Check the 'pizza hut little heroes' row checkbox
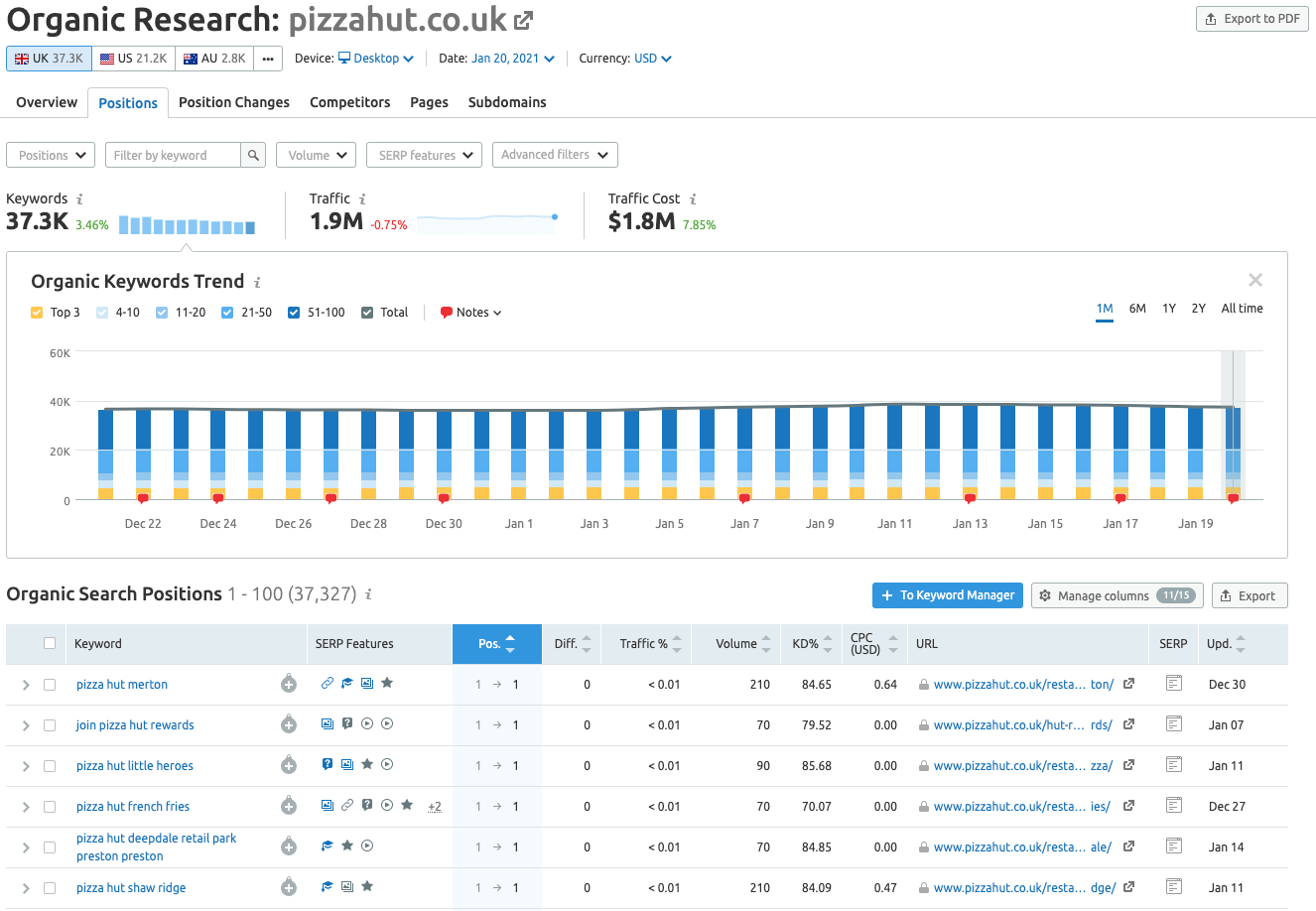Screen dimensions: 1316x911 [50, 766]
